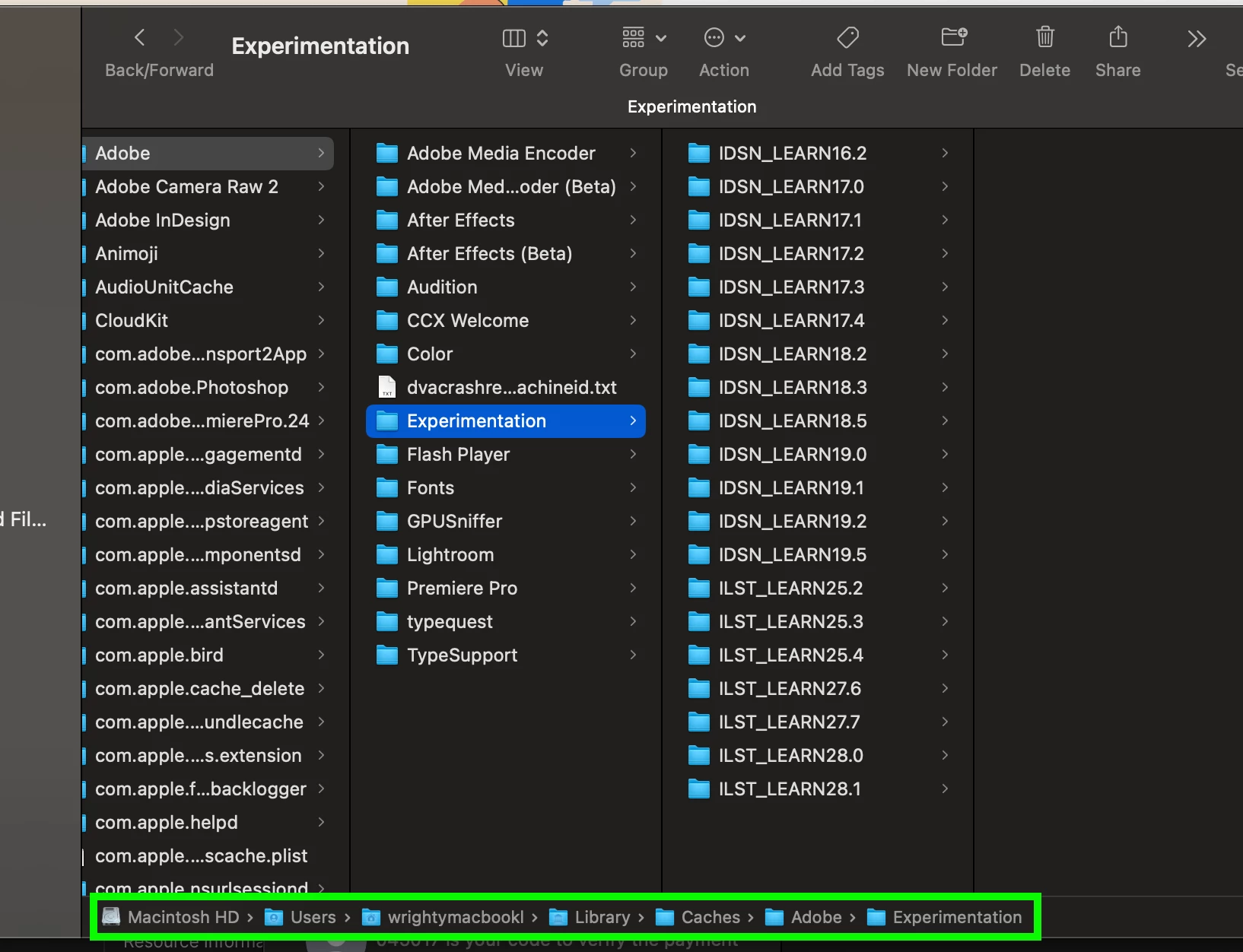Click the Add Tags icon

point(847,37)
